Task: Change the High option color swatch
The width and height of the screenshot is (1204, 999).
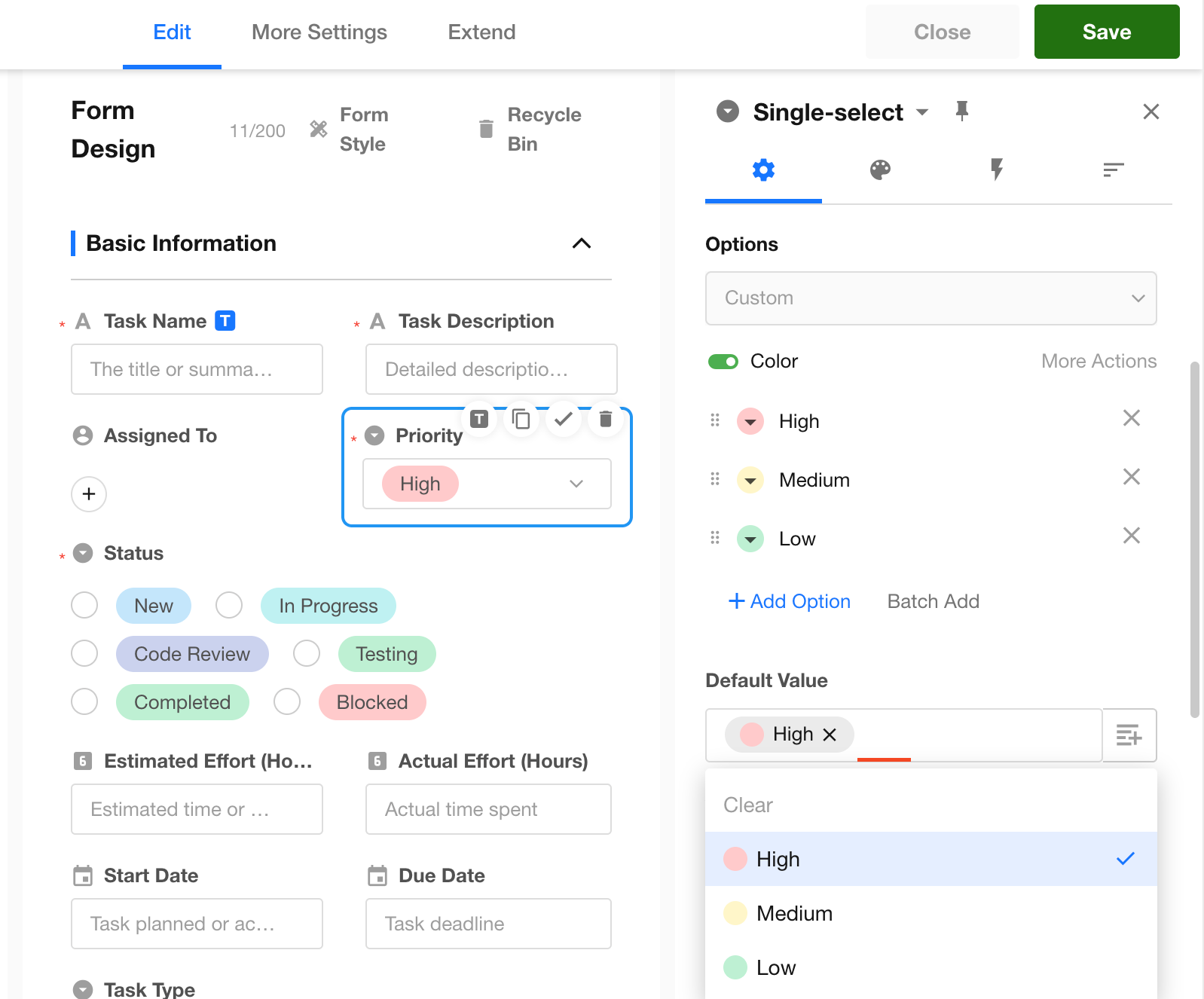Action: pos(750,421)
